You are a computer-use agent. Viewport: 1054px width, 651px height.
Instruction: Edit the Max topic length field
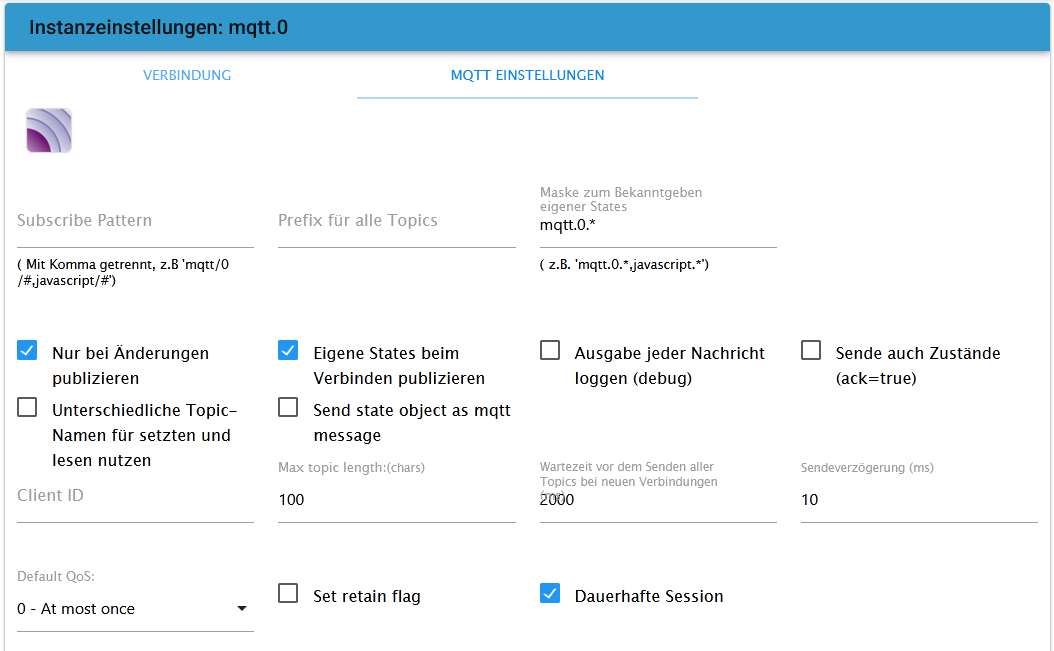click(x=396, y=500)
